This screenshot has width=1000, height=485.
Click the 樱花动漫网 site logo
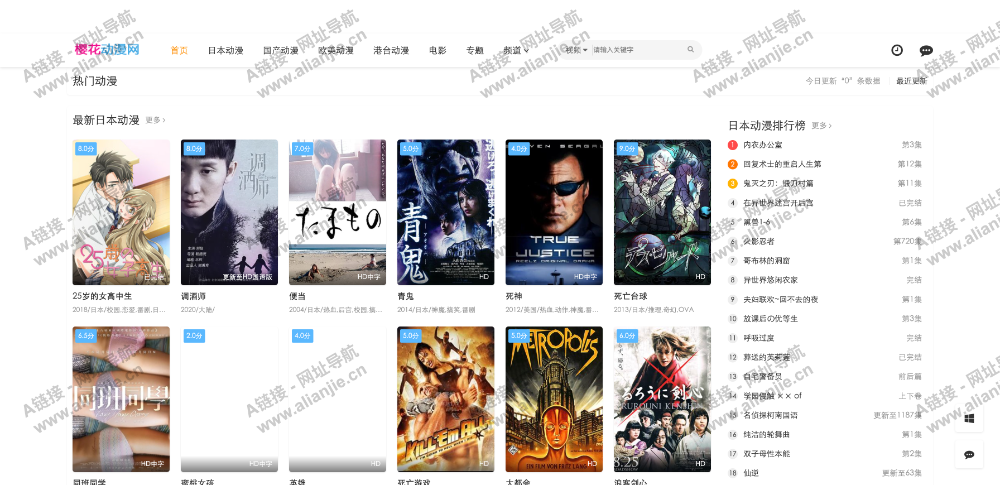pos(107,49)
